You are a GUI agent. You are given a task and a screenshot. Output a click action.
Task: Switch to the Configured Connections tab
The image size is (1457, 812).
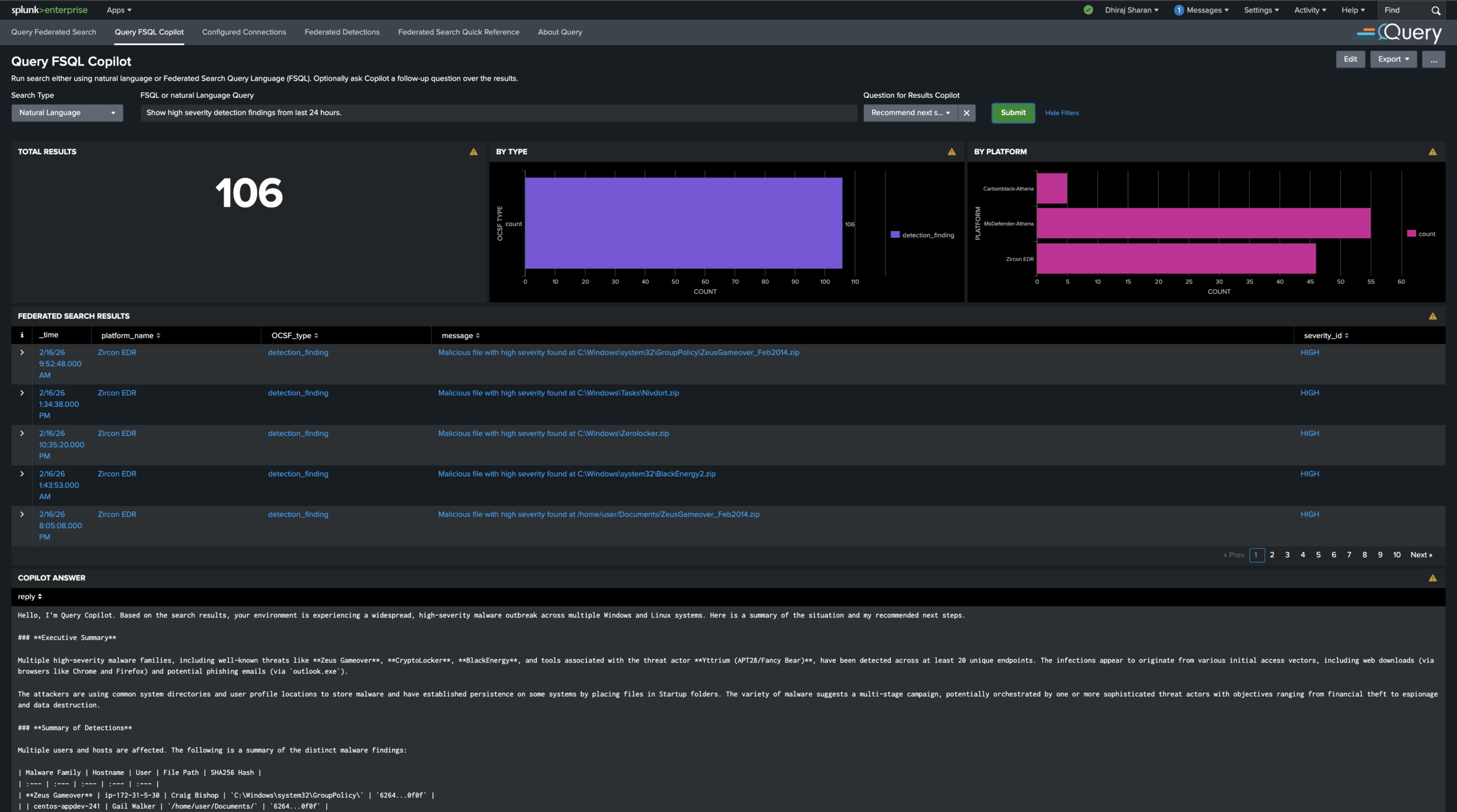pyautogui.click(x=244, y=32)
